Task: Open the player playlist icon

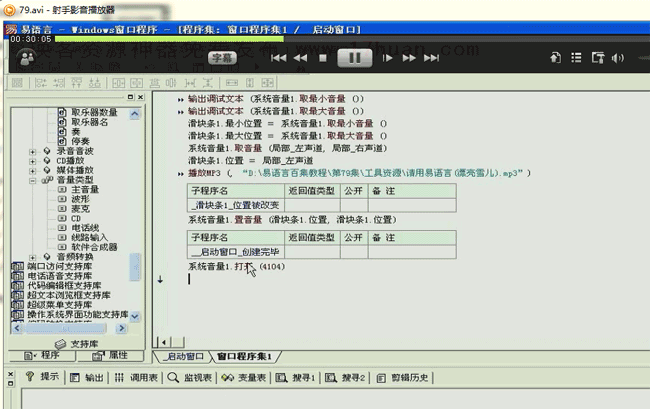Action: [x=576, y=58]
